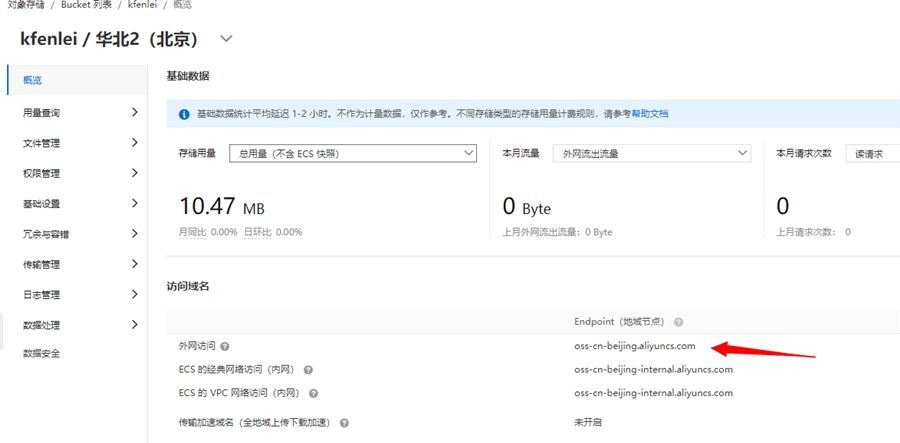Click help icon beside ECS 的经典网络访问
This screenshot has height=443, width=900.
pos(308,370)
